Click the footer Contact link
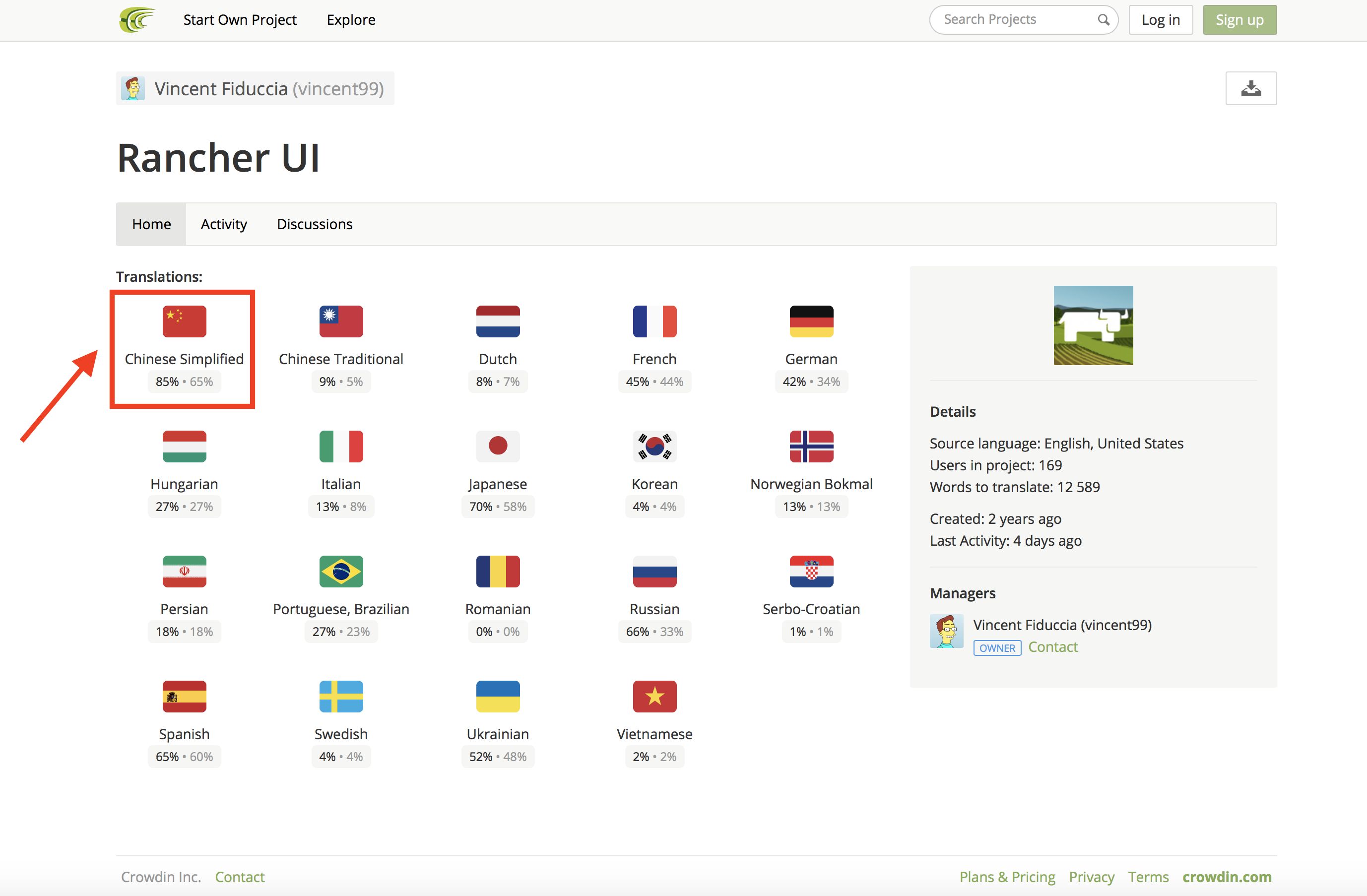1367x896 pixels. click(240, 877)
